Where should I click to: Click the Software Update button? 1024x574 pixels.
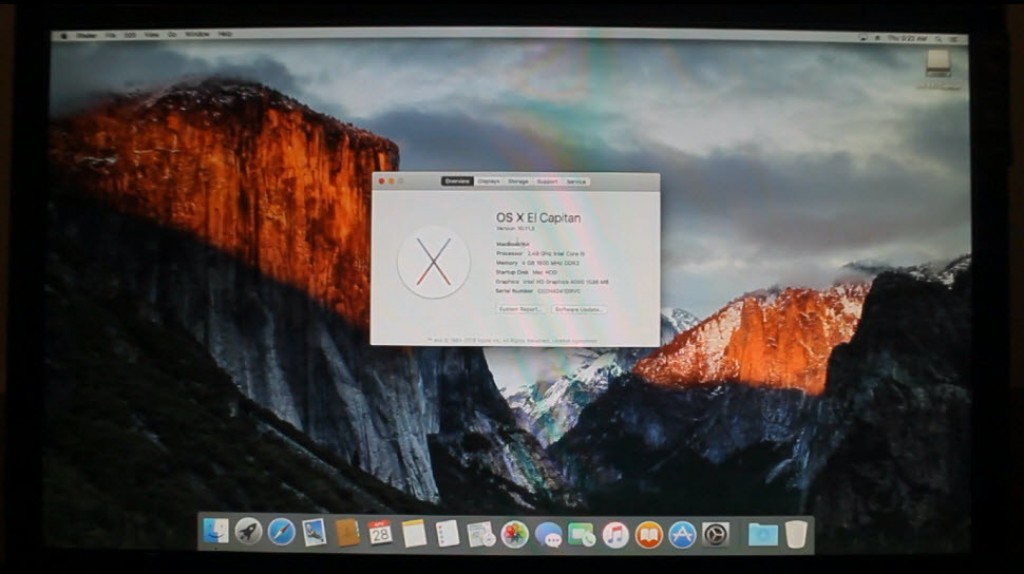(x=579, y=309)
